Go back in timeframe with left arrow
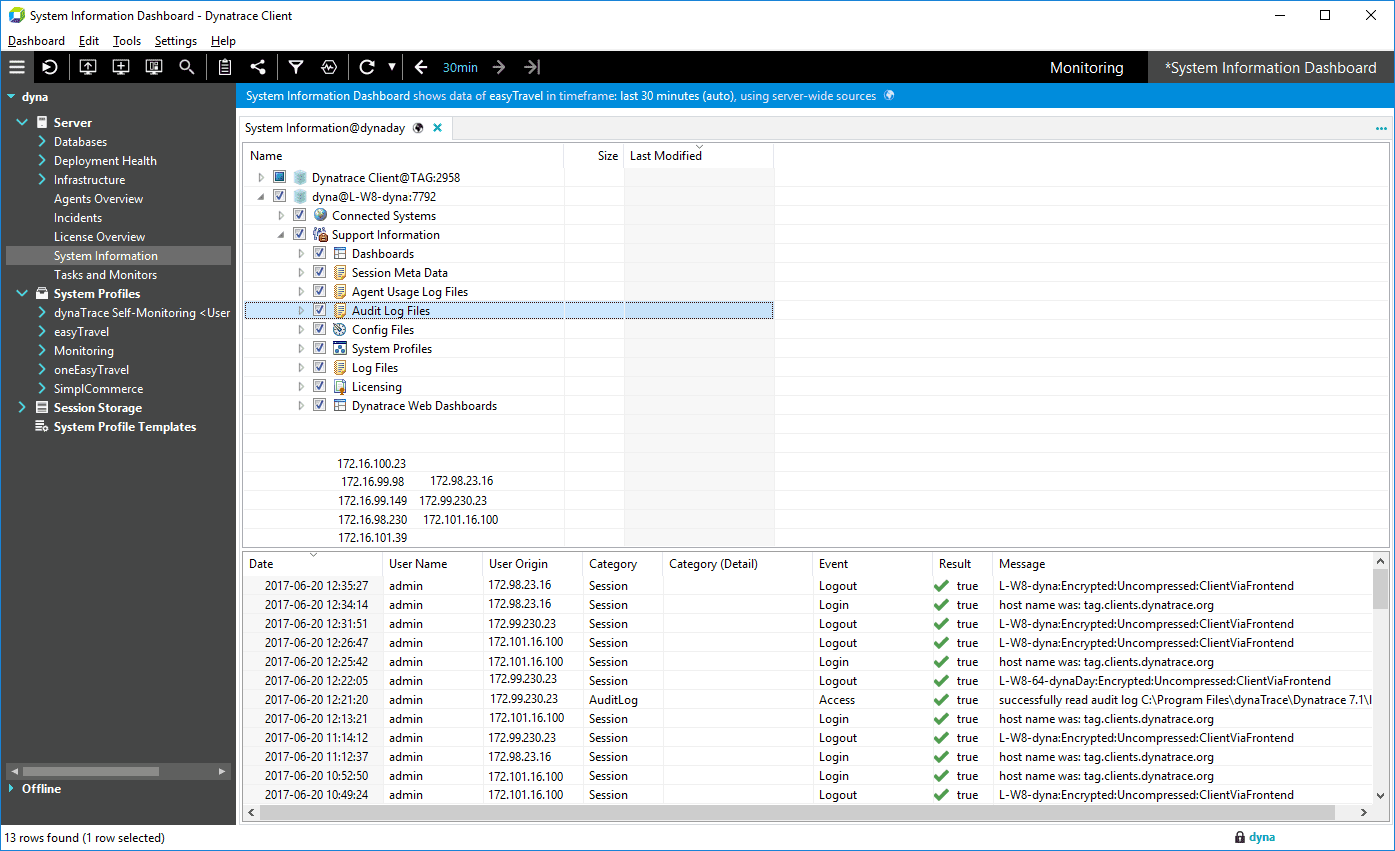Image resolution: width=1395 pixels, height=851 pixels. (421, 67)
